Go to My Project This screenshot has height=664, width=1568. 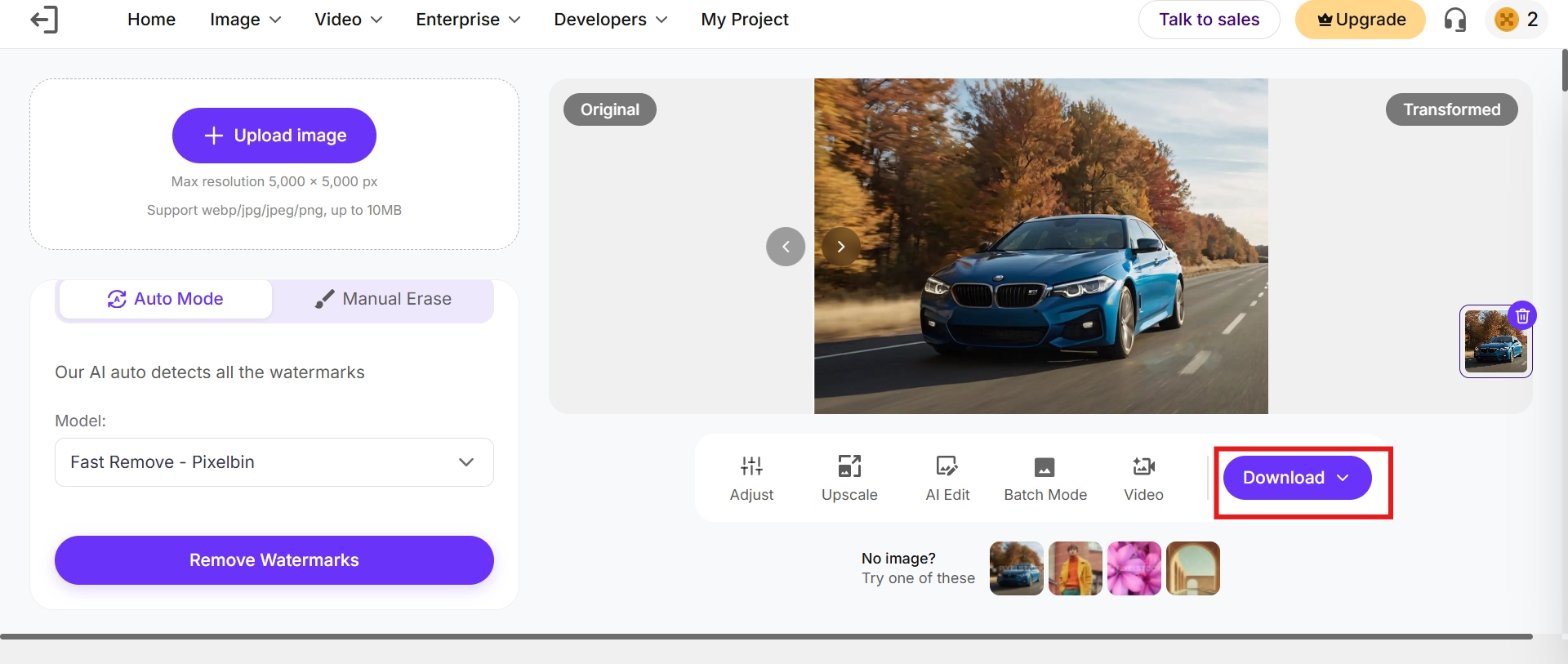(745, 20)
